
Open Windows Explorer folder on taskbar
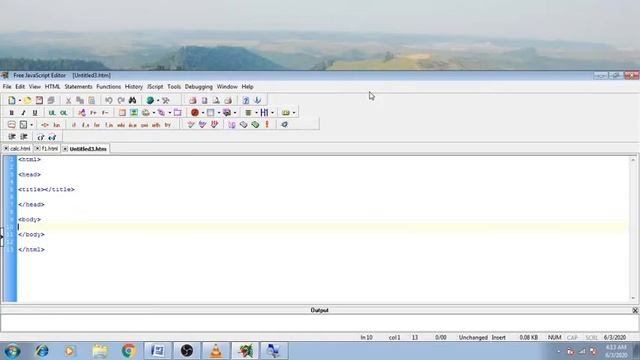tap(100, 351)
